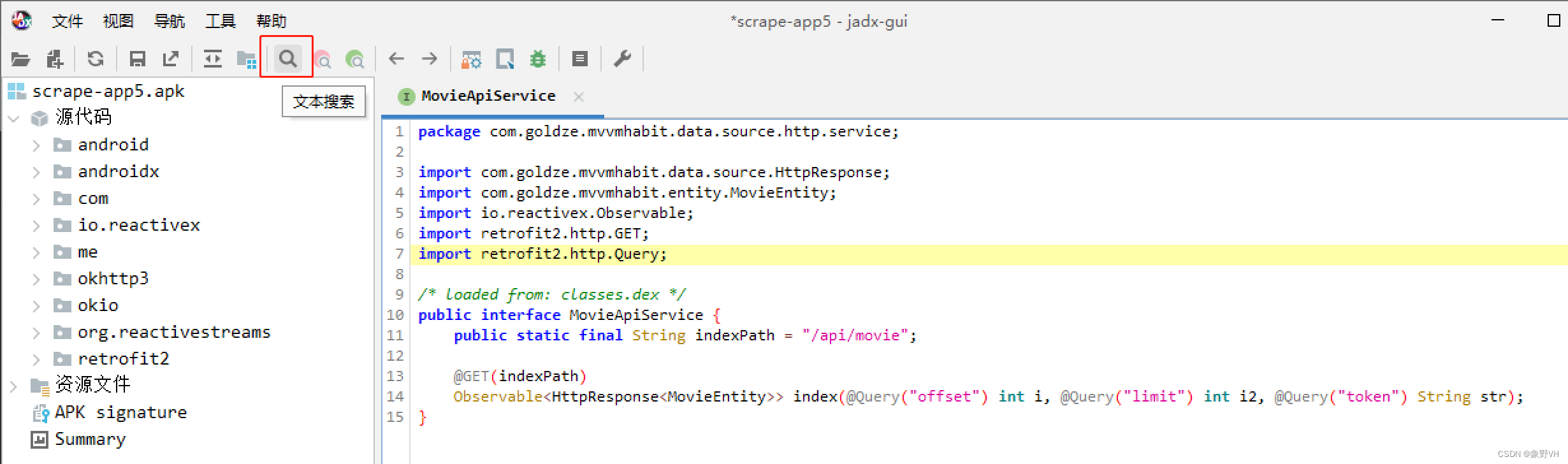Viewport: 1568px width, 464px height.
Task: Navigate forward with the right arrow
Action: [430, 59]
